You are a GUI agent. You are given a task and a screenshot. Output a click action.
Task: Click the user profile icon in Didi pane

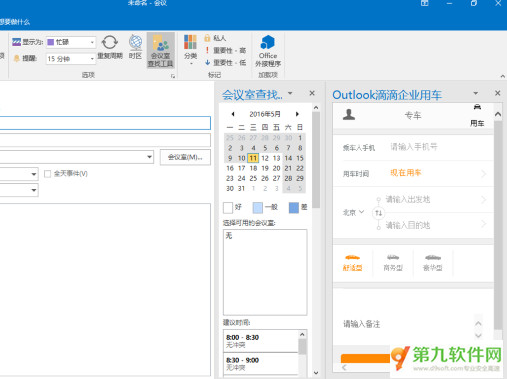[x=349, y=114]
